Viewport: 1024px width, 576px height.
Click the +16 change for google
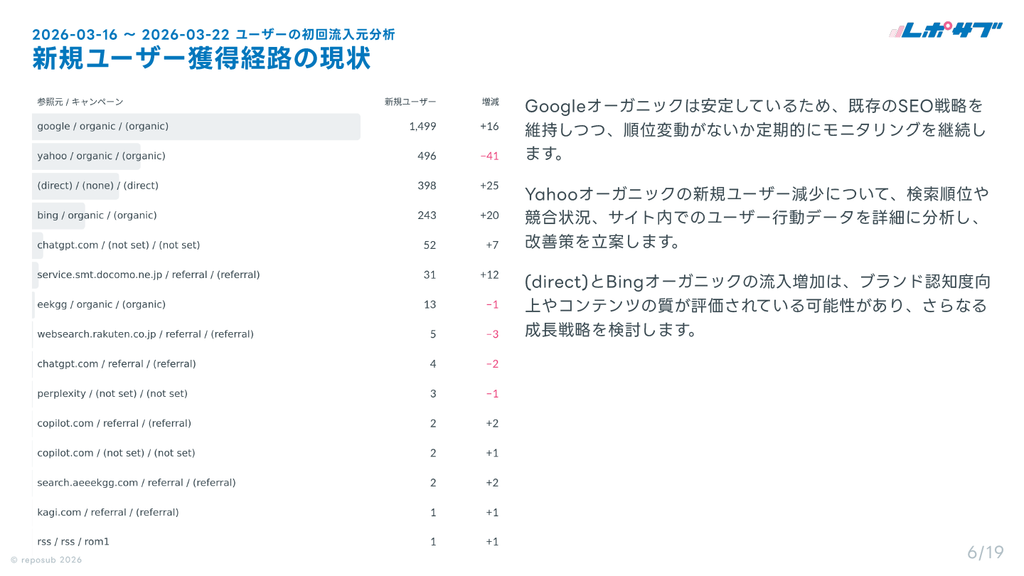coord(489,127)
